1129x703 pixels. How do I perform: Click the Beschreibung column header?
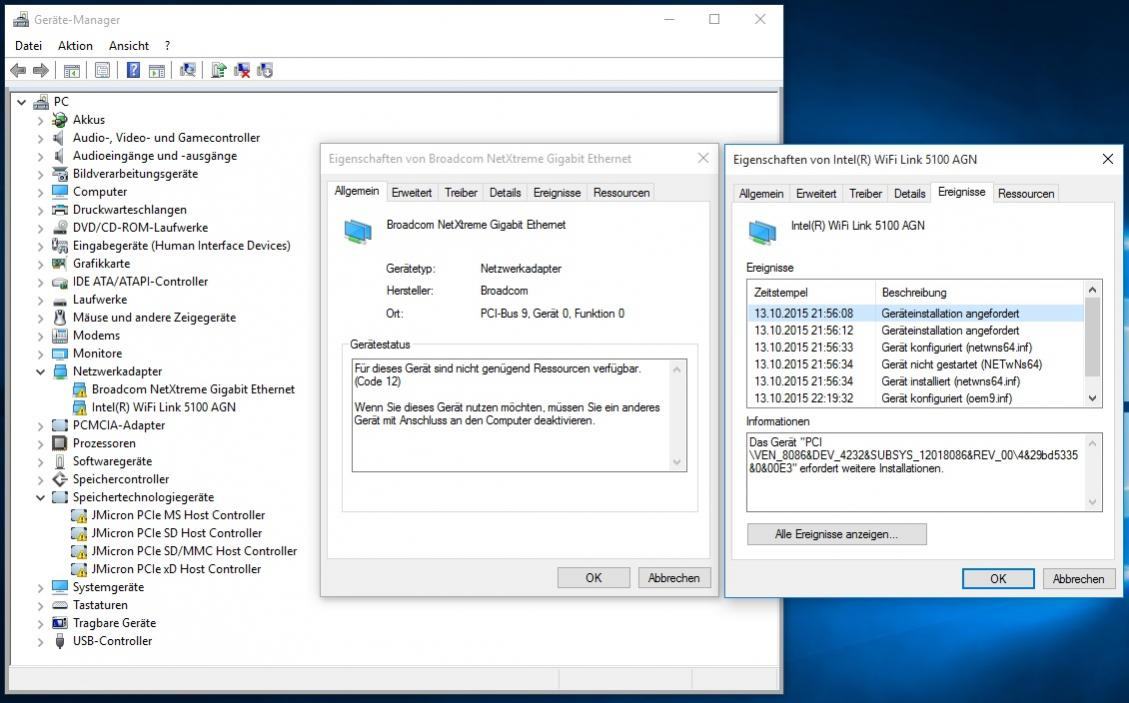[979, 292]
